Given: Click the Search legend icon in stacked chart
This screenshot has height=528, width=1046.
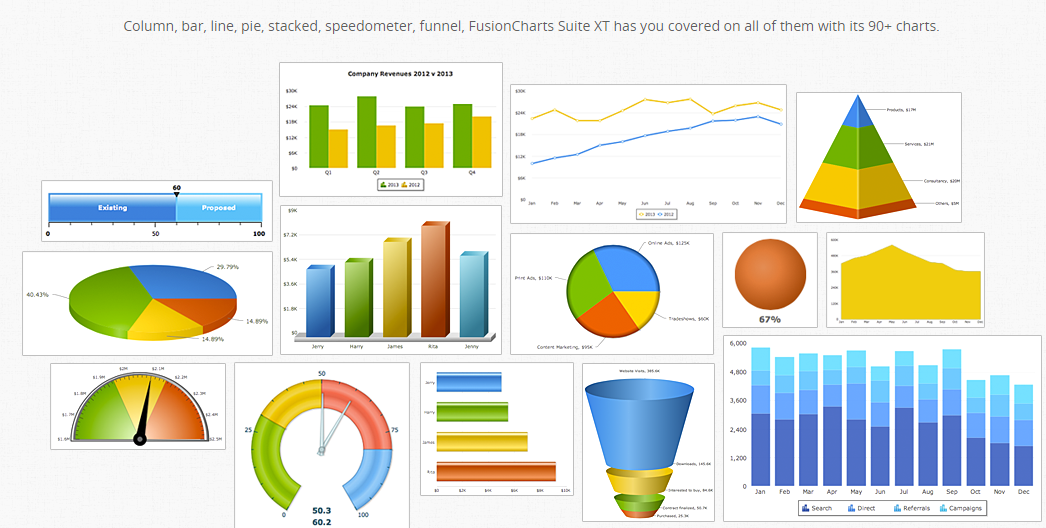Looking at the screenshot, I should [805, 508].
